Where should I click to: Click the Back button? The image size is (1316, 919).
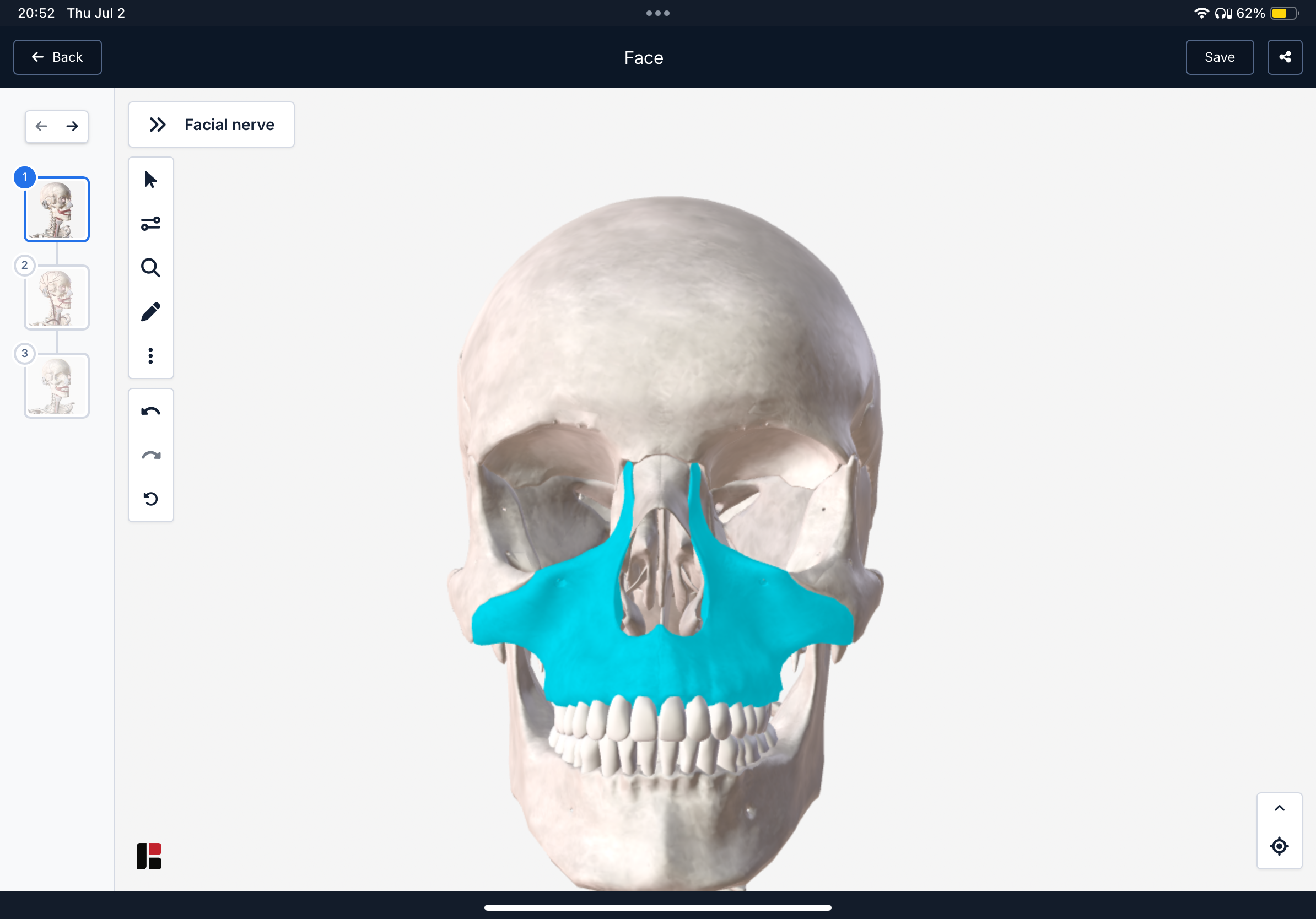[57, 57]
